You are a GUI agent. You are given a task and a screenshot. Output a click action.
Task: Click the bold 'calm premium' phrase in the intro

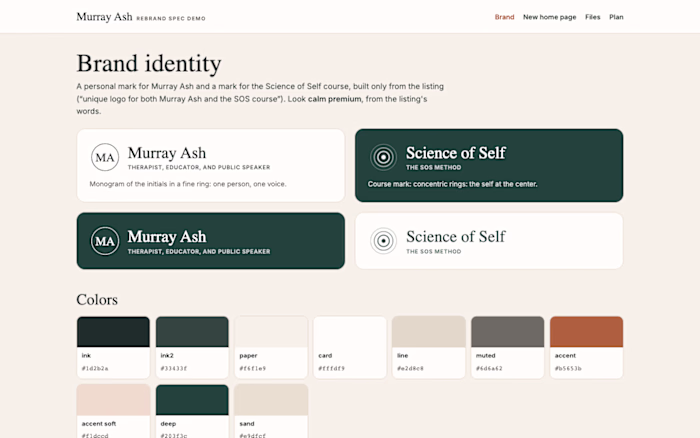(x=334, y=99)
